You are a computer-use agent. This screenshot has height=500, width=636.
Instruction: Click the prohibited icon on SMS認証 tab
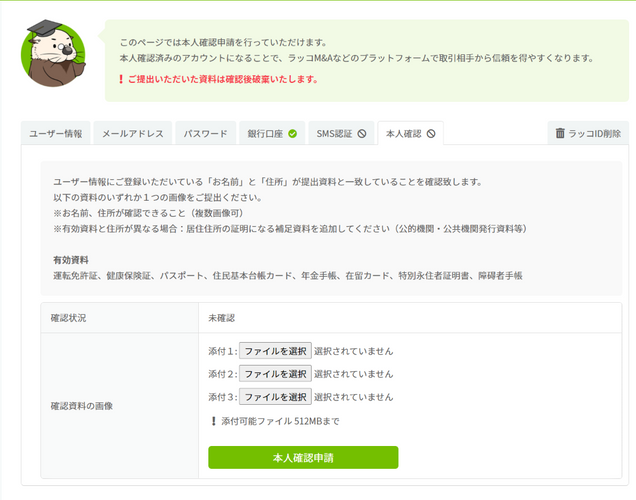[x=361, y=133]
